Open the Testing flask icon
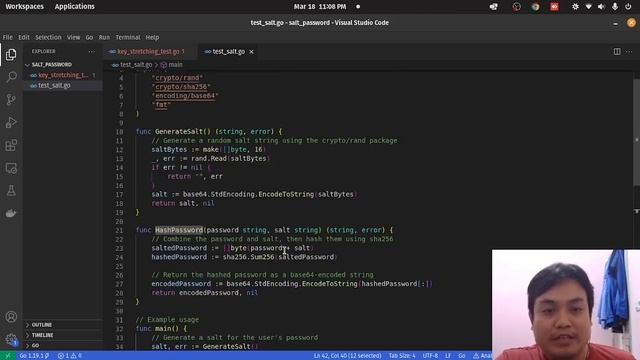The height and width of the screenshot is (360, 640). coord(11,191)
